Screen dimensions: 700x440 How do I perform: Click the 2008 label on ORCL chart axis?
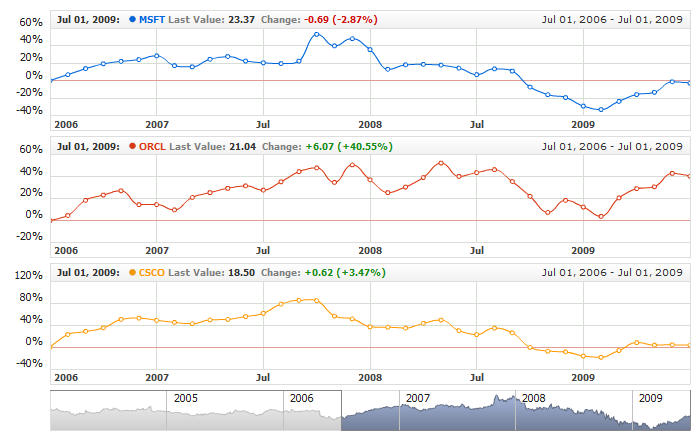pos(370,250)
